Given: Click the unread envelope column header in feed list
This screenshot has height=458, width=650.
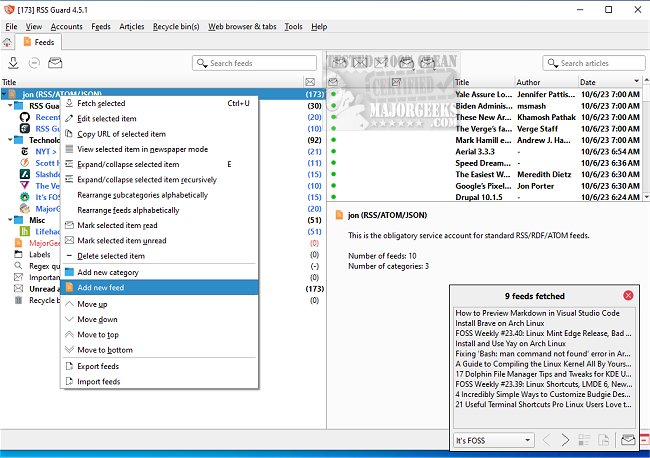Looking at the screenshot, I should pos(310,82).
